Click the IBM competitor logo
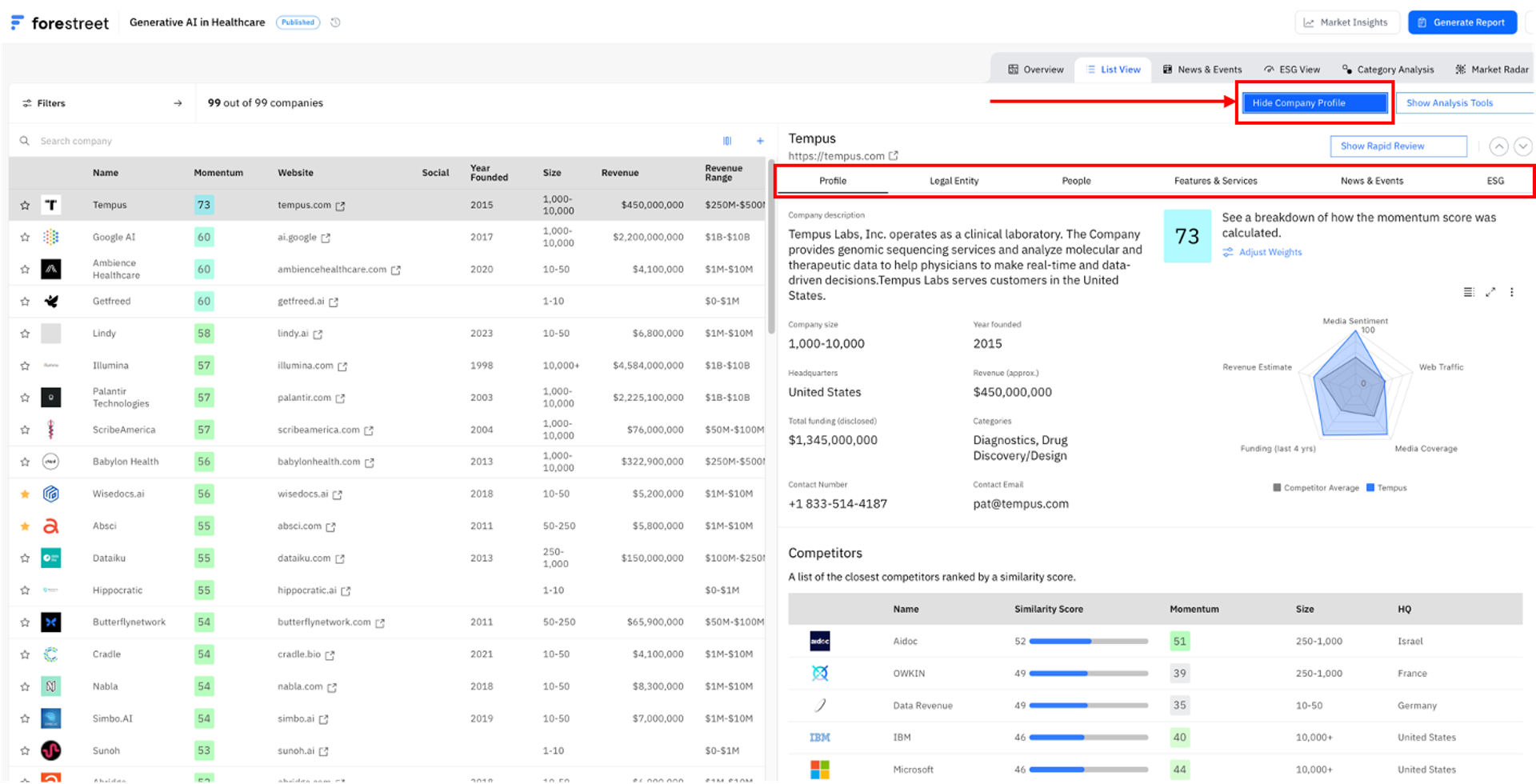This screenshot has height=784, width=1536. pos(820,738)
